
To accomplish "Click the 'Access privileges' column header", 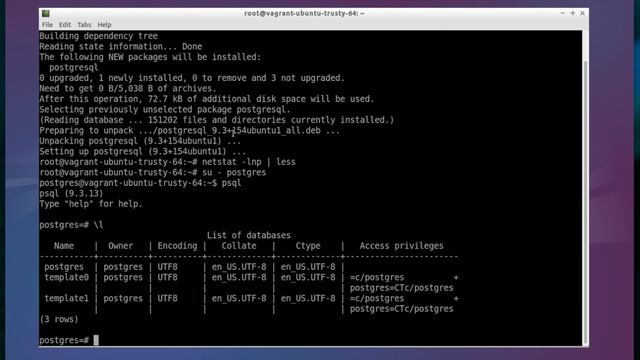I will (x=401, y=246).
